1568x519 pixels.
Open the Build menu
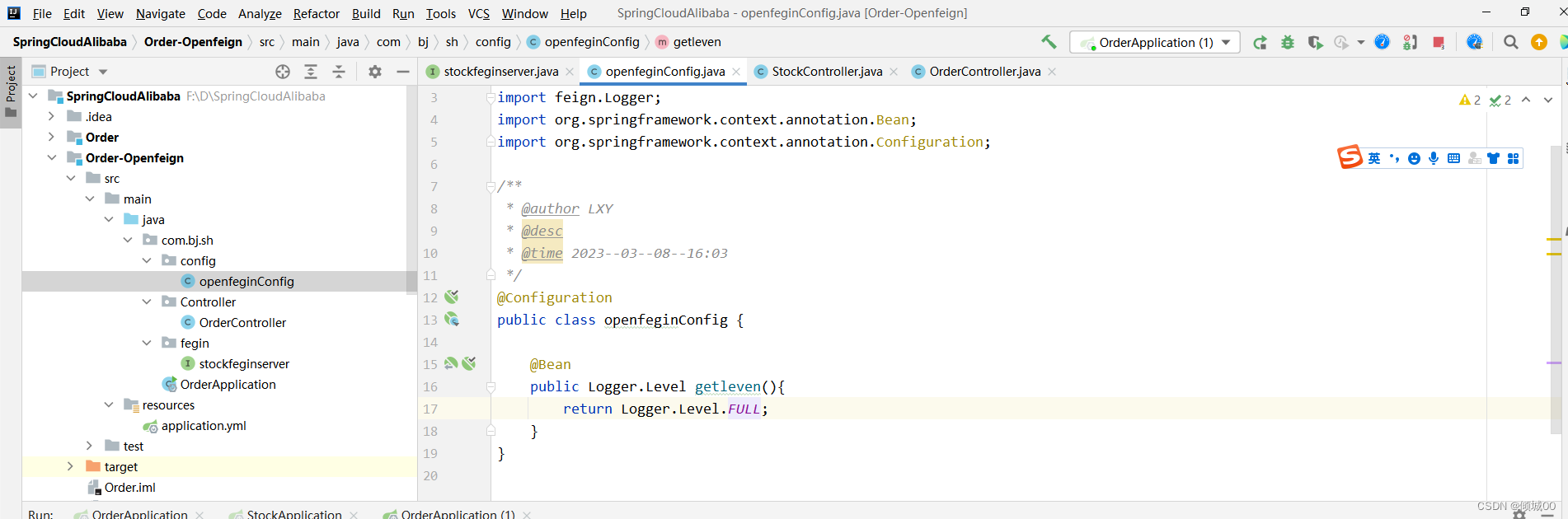tap(366, 13)
